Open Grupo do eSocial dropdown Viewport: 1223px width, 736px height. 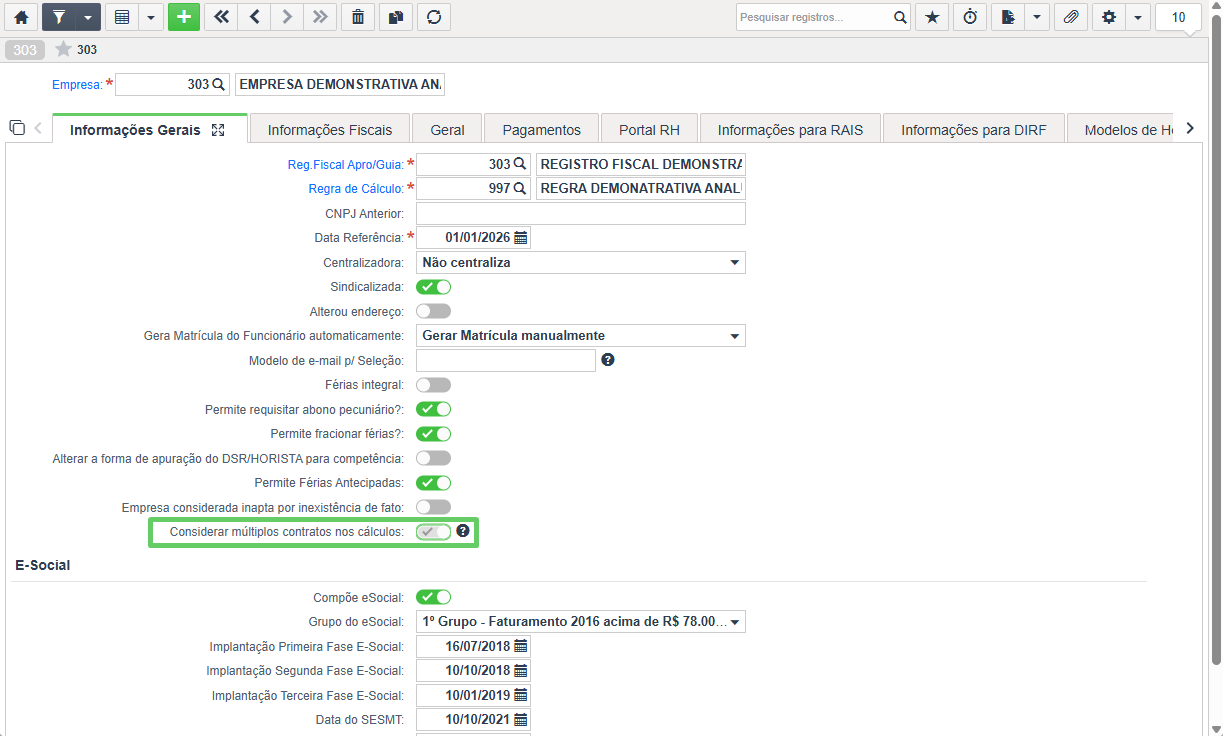(x=581, y=622)
